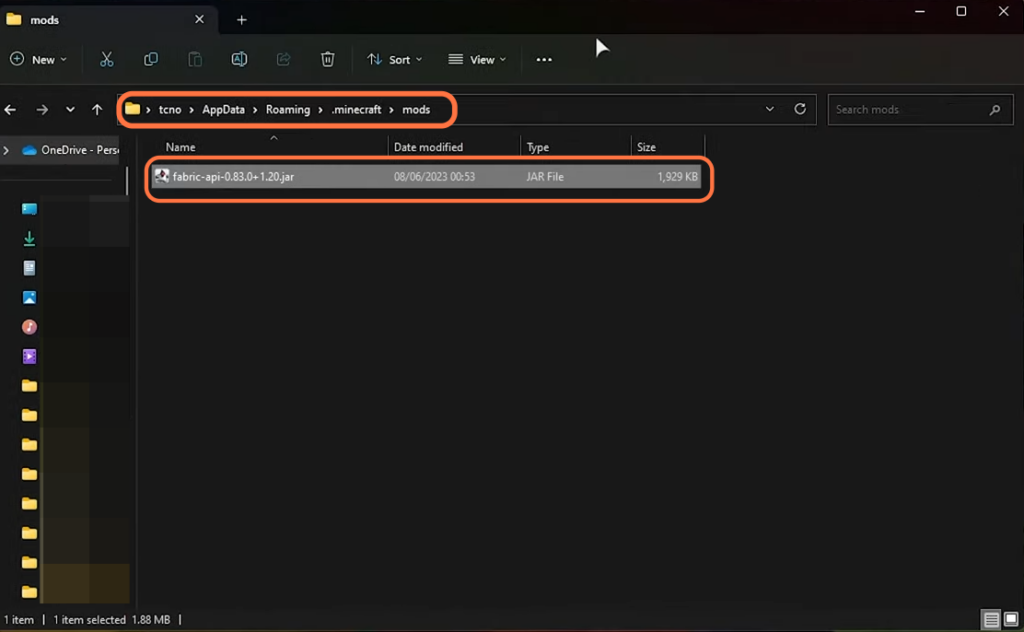The width and height of the screenshot is (1024, 632).
Task: Click the Share icon in toolbar
Action: tap(283, 59)
